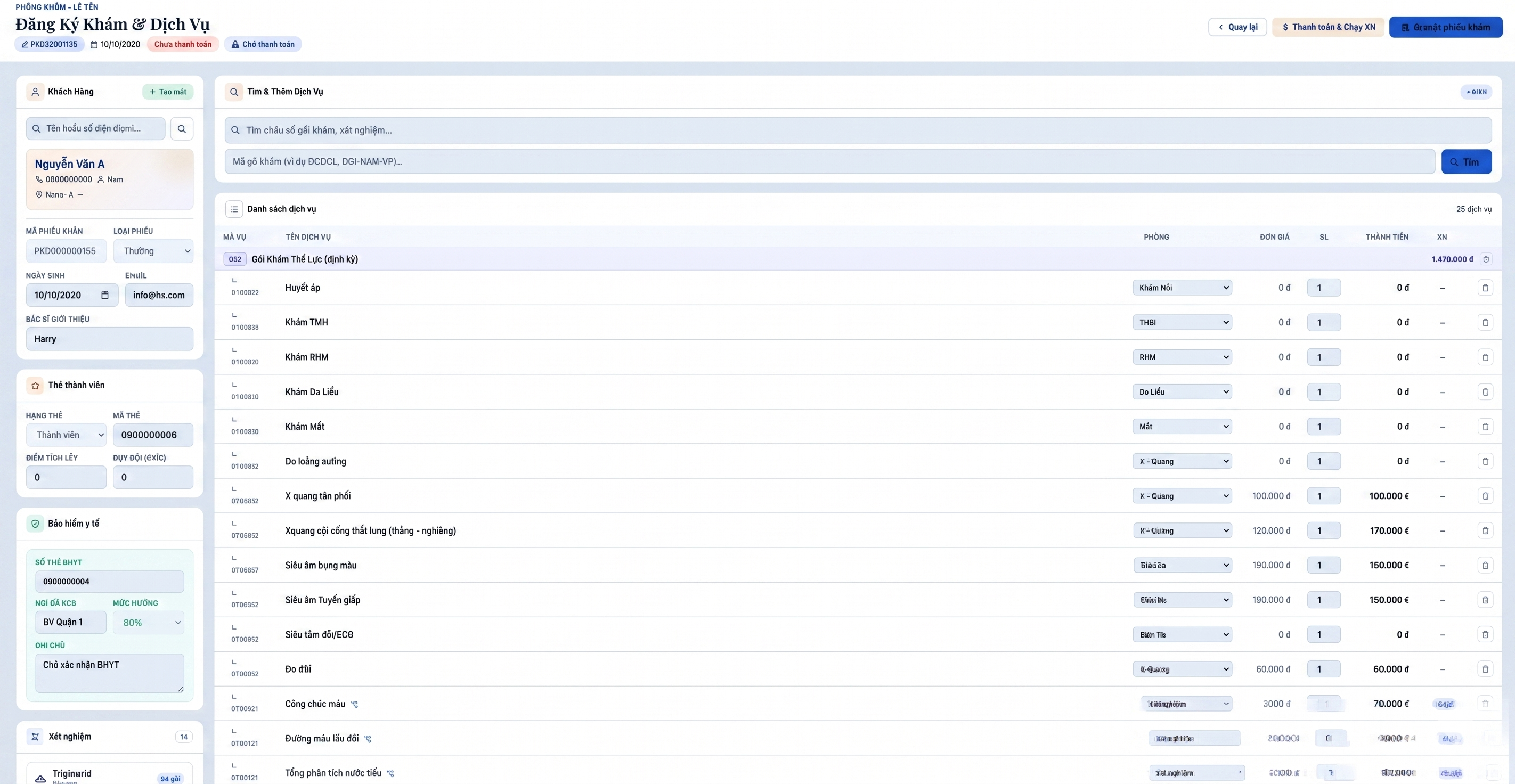Click the green Tạo mới button in Khách Hàng
This screenshot has width=1515, height=784.
[x=168, y=92]
